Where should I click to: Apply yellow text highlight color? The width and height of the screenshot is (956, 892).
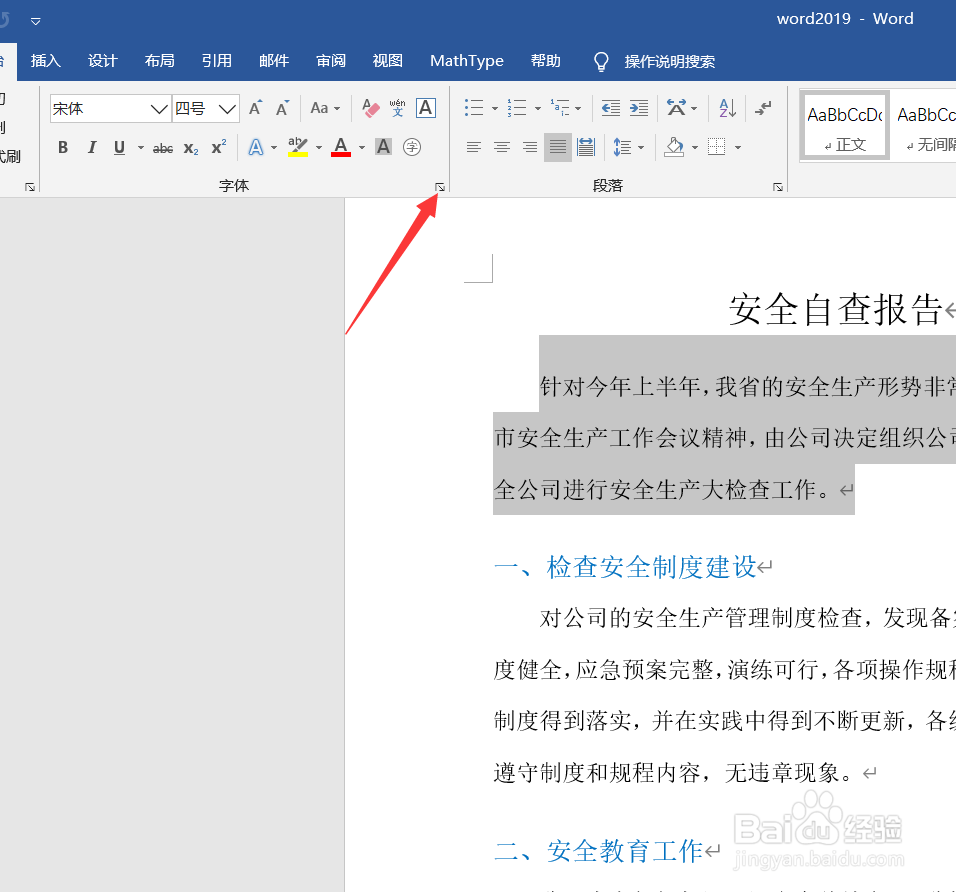pos(296,147)
